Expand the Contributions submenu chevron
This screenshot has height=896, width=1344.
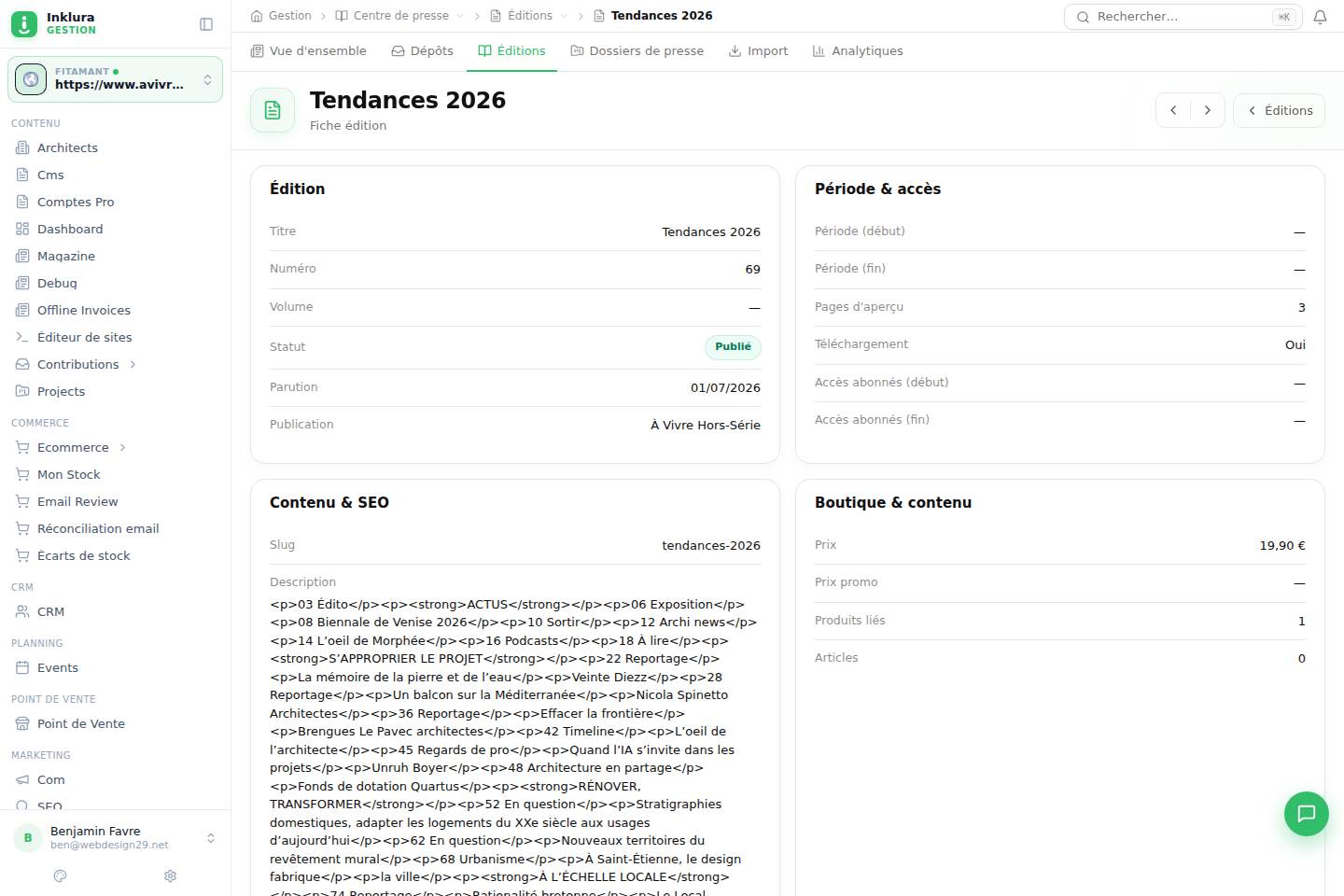pos(133,364)
